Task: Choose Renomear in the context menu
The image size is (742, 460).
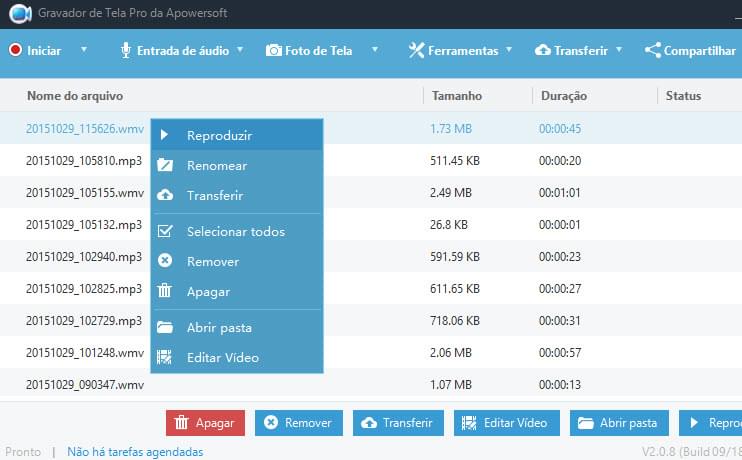Action: [216, 166]
